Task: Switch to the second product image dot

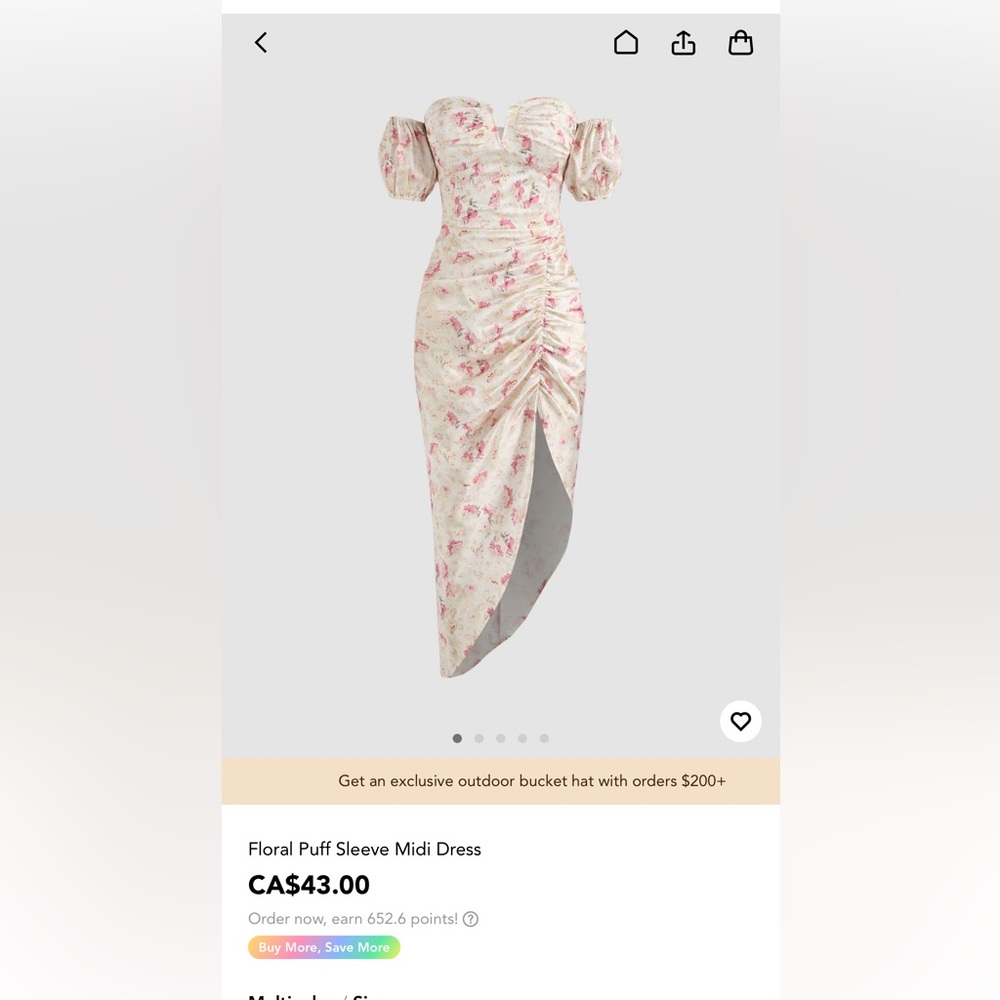Action: pos(479,738)
